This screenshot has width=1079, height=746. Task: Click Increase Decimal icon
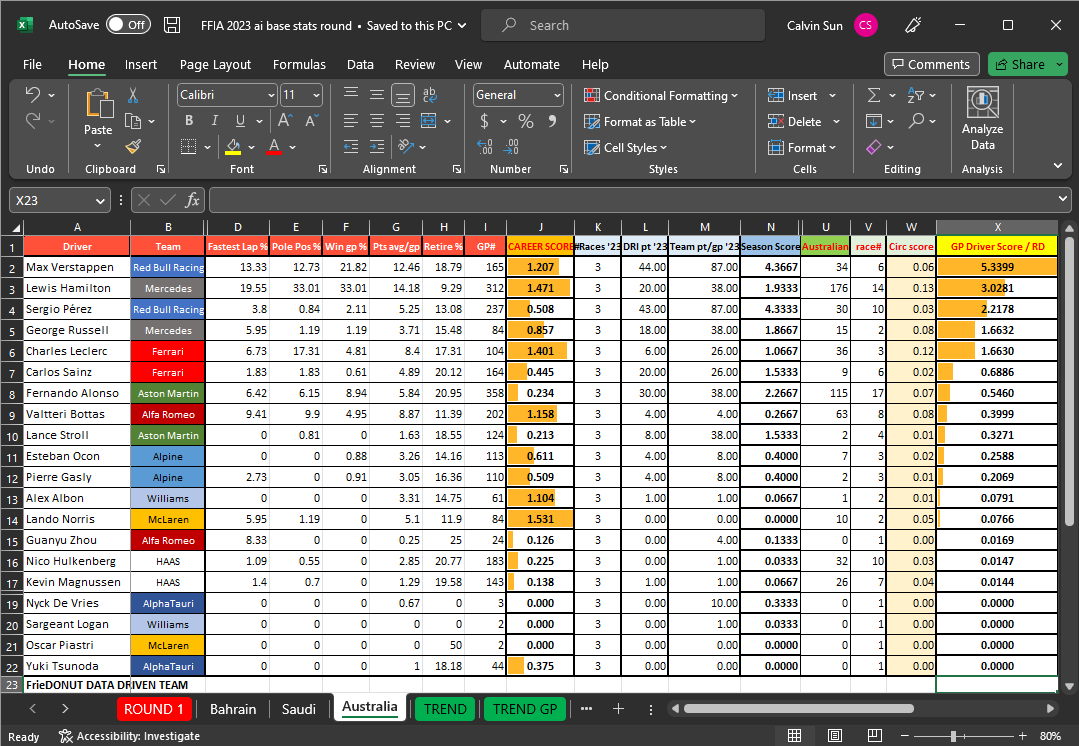point(484,147)
